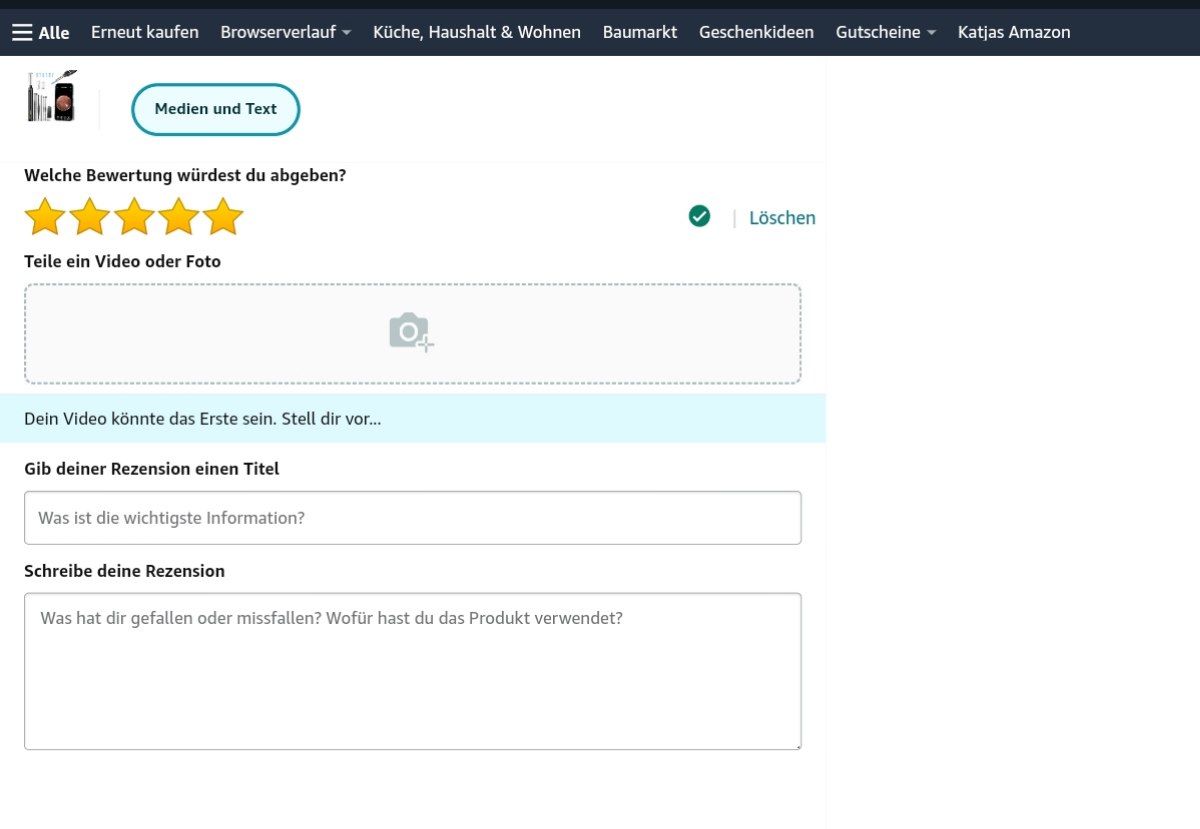Open the Baumarkt category
1200x829 pixels.
point(639,32)
